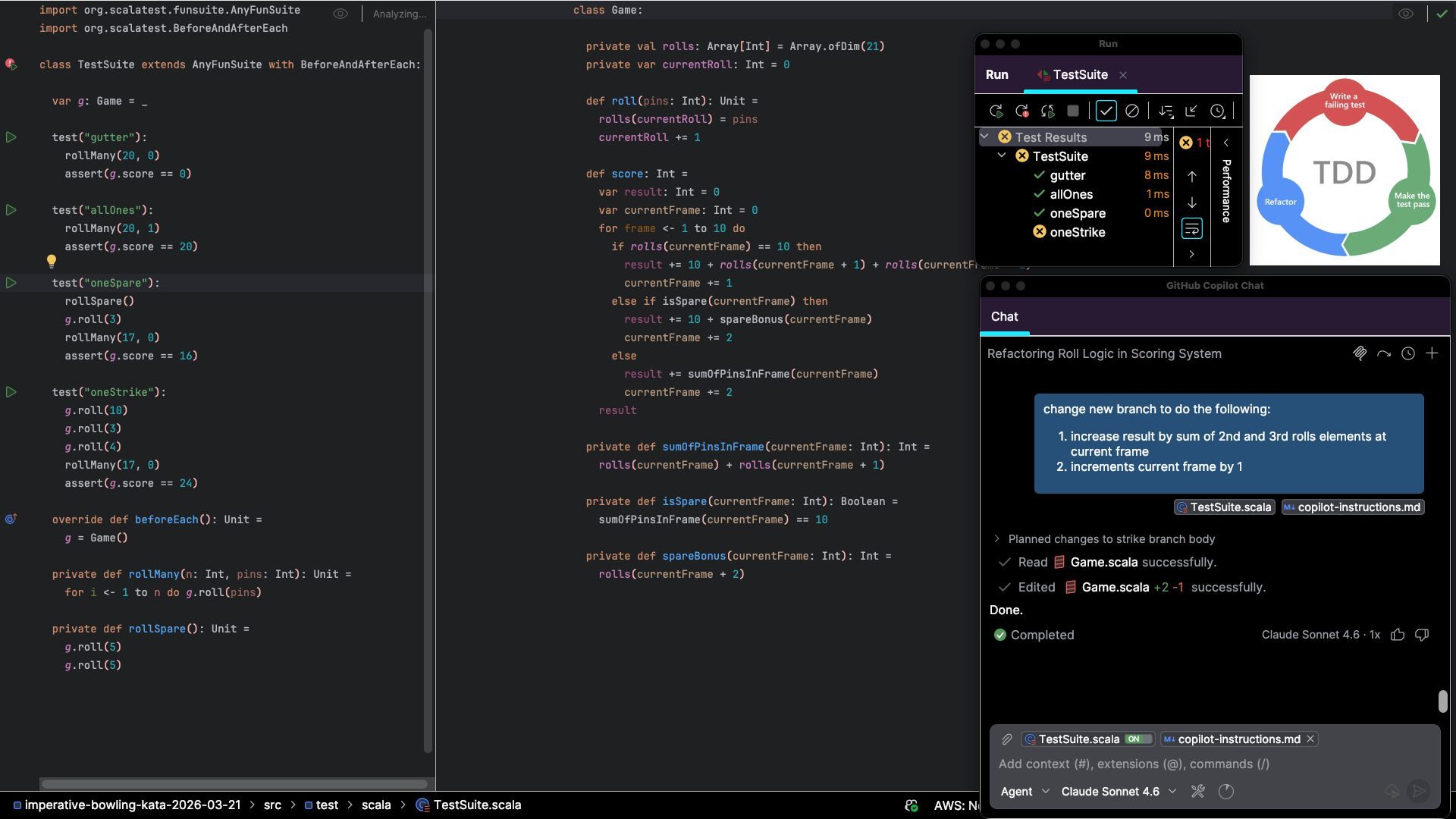Collapse the TestSuite node in test results

1002,155
